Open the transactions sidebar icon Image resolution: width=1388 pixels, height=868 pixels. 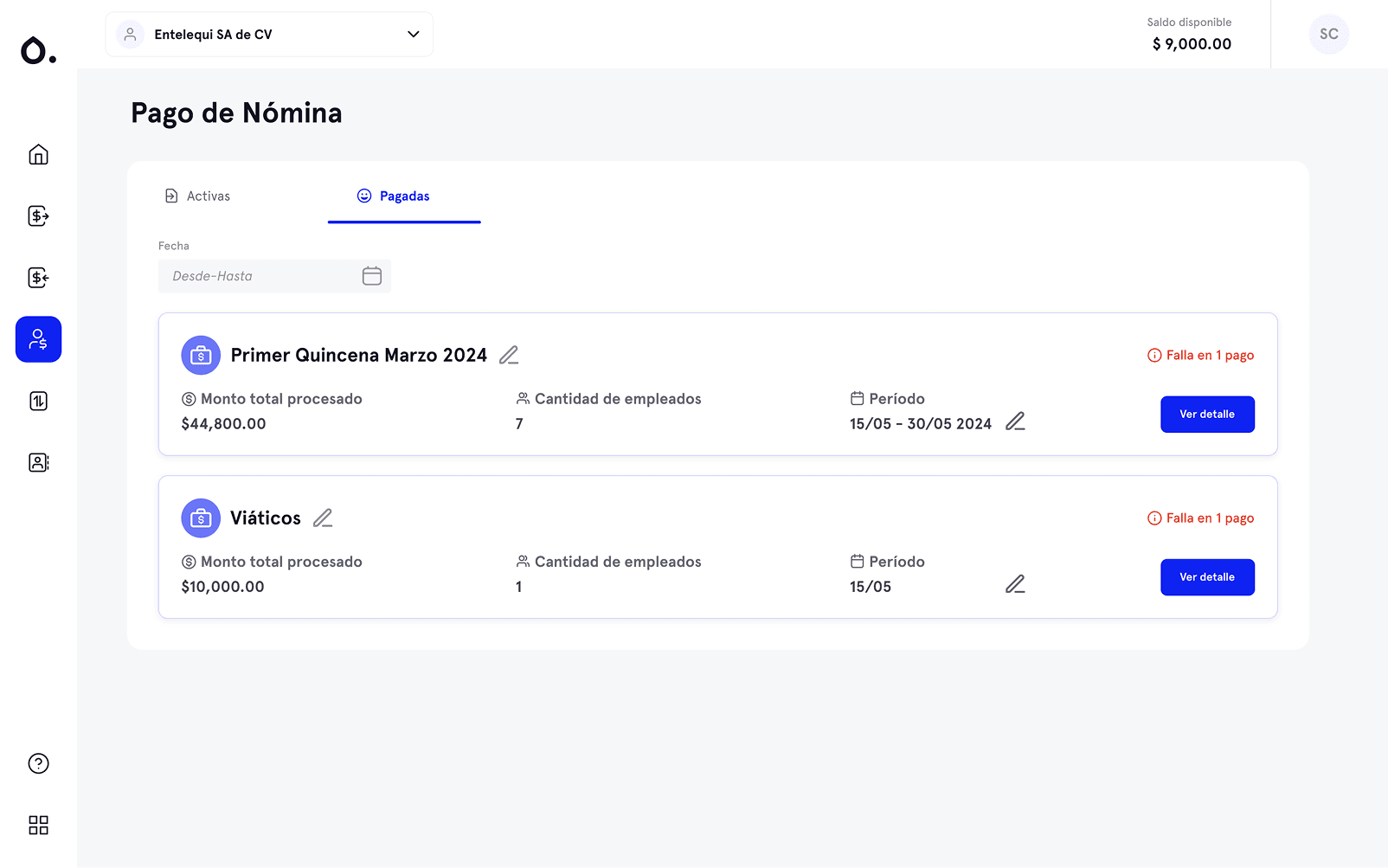pyautogui.click(x=38, y=401)
